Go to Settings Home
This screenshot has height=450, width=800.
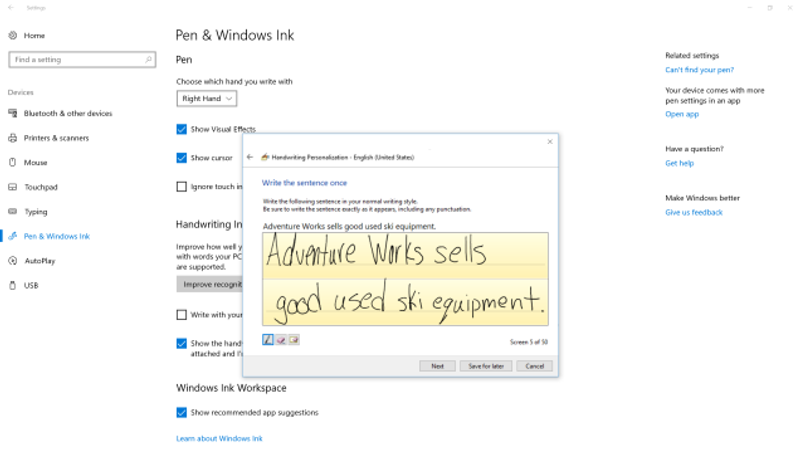pos(34,35)
